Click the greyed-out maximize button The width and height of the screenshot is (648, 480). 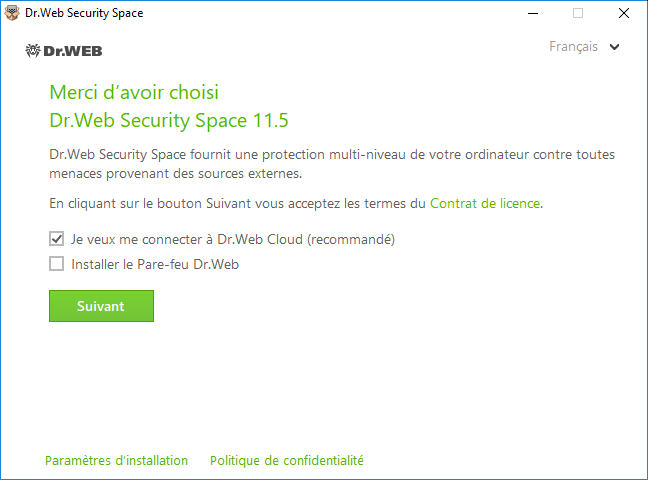point(578,13)
